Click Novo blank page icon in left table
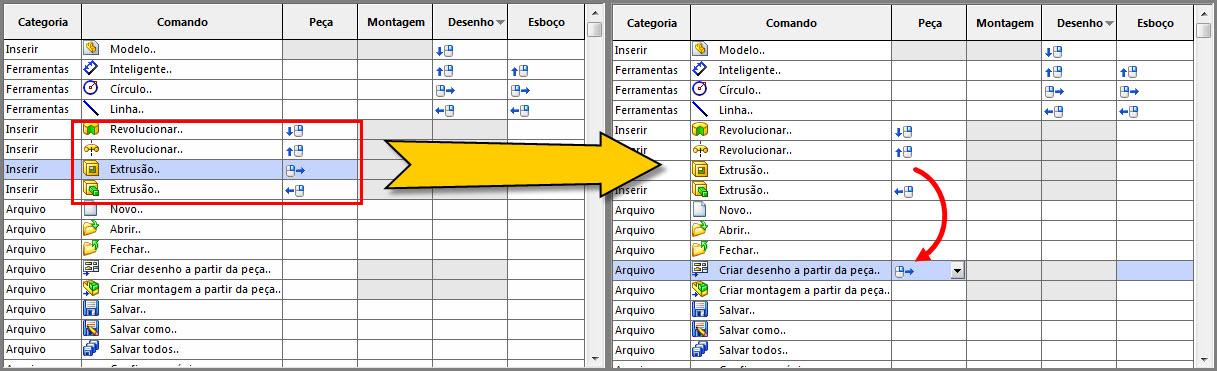Viewport: 1217px width, 371px height. 90,209
